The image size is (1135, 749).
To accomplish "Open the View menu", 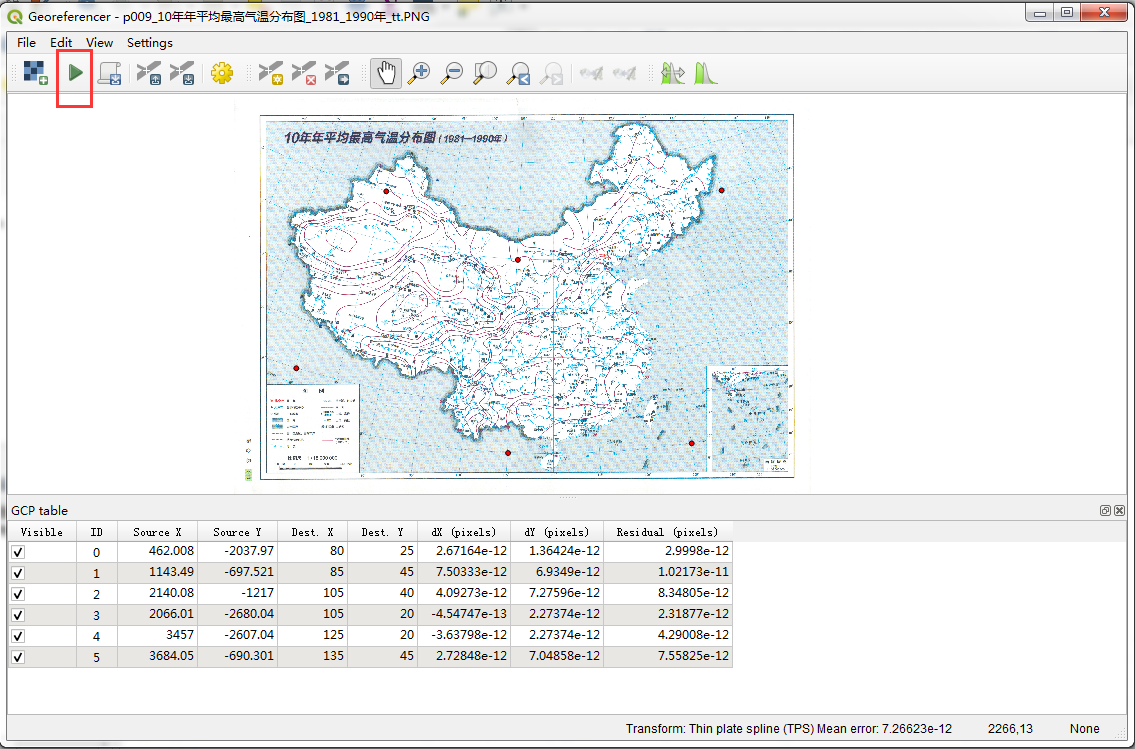I will pyautogui.click(x=99, y=43).
